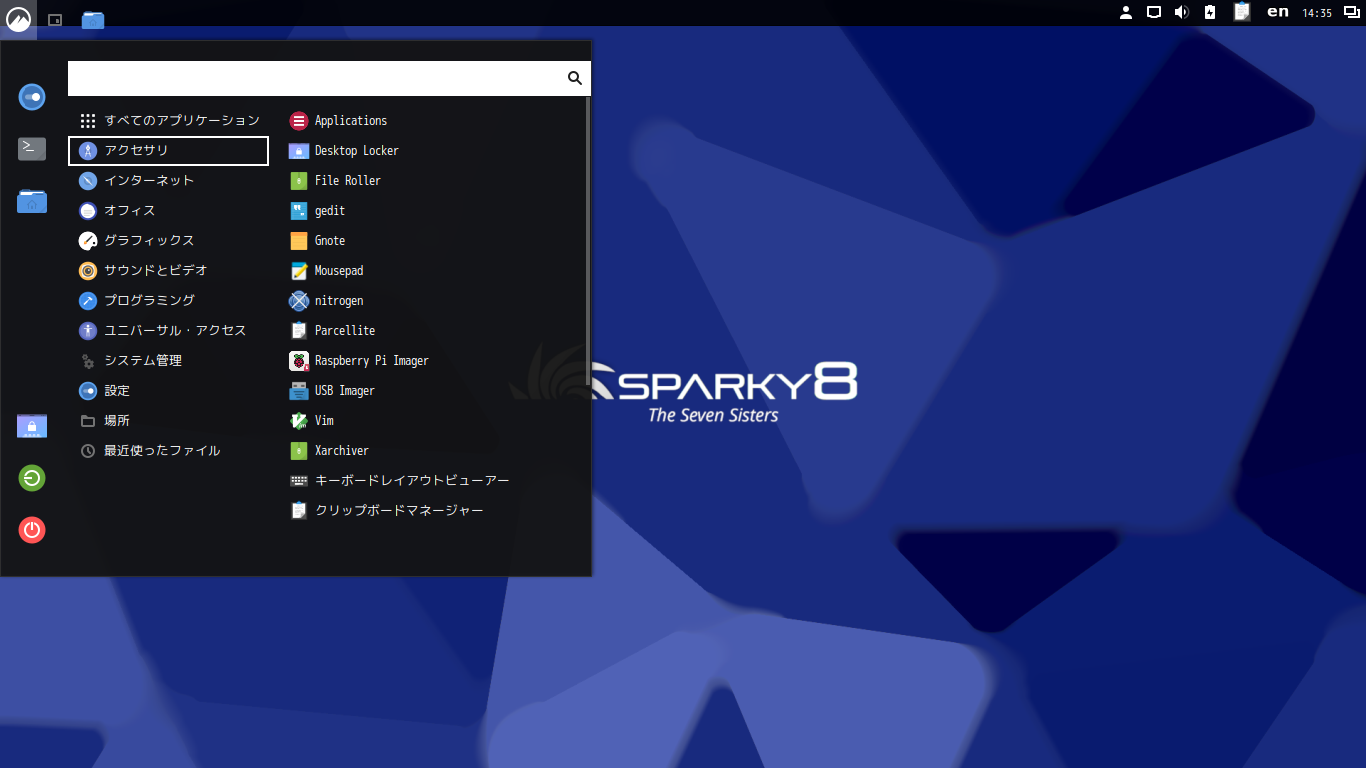Open the 設定 category
Viewport: 1366px width, 768px height.
[168, 390]
